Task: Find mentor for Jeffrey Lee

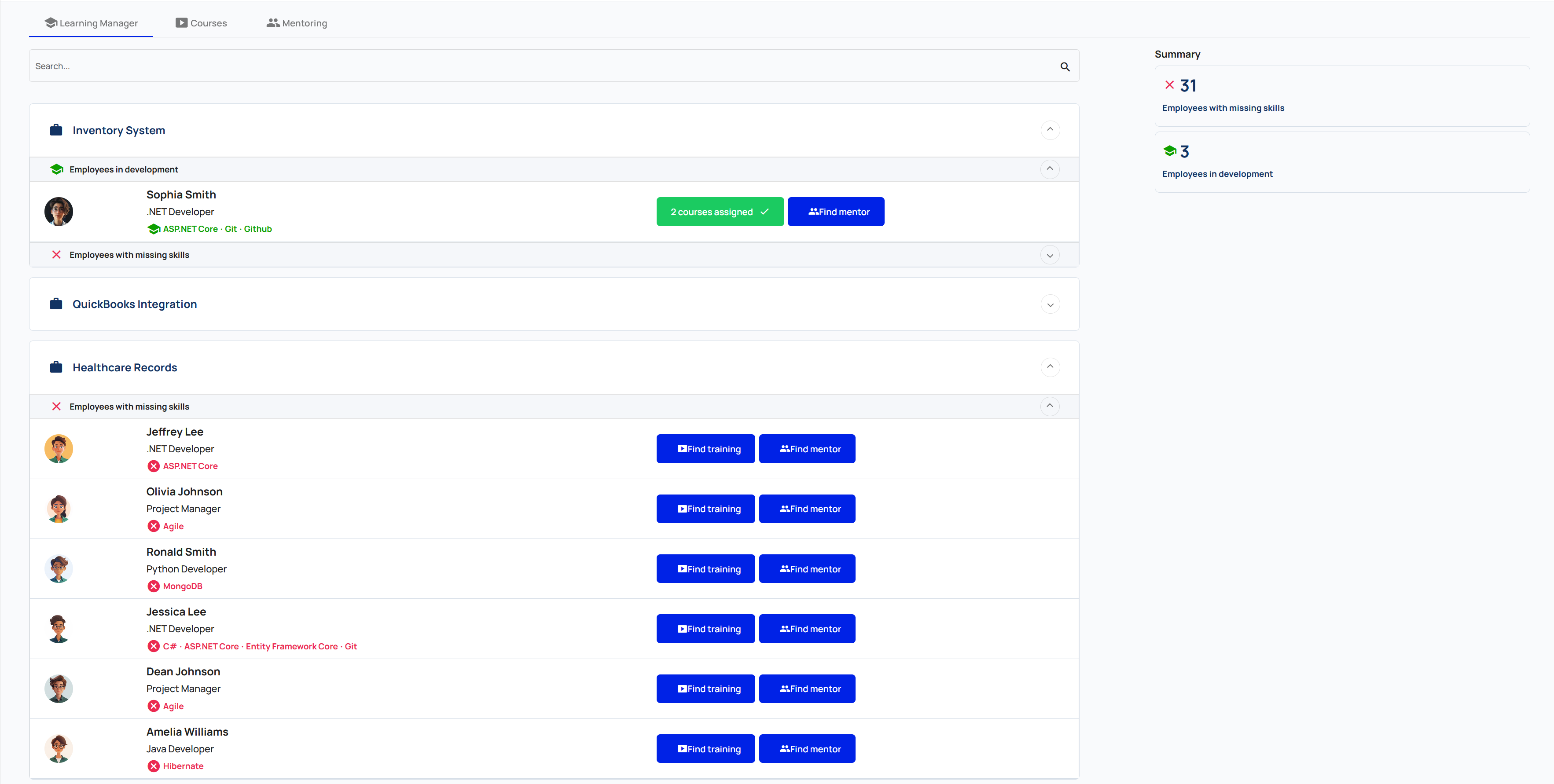Action: click(807, 449)
